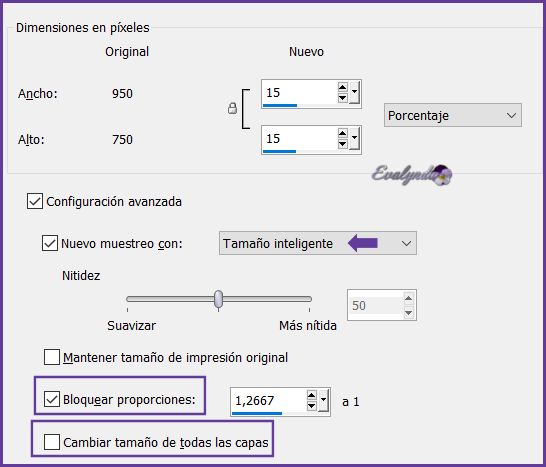The image size is (546, 467).
Task: Open the Alto field flyout slider arrow
Action: [354, 138]
